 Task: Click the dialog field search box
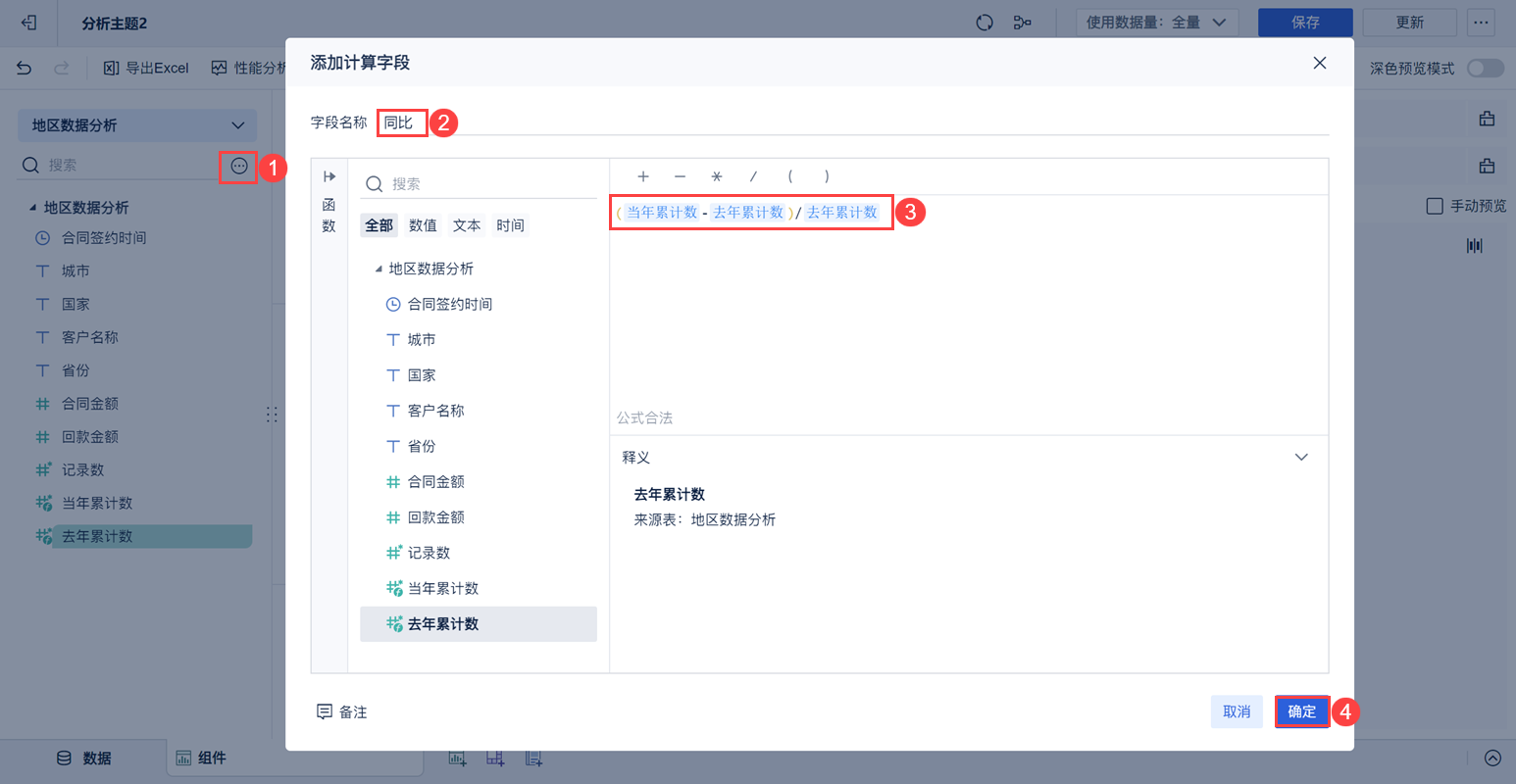click(479, 184)
